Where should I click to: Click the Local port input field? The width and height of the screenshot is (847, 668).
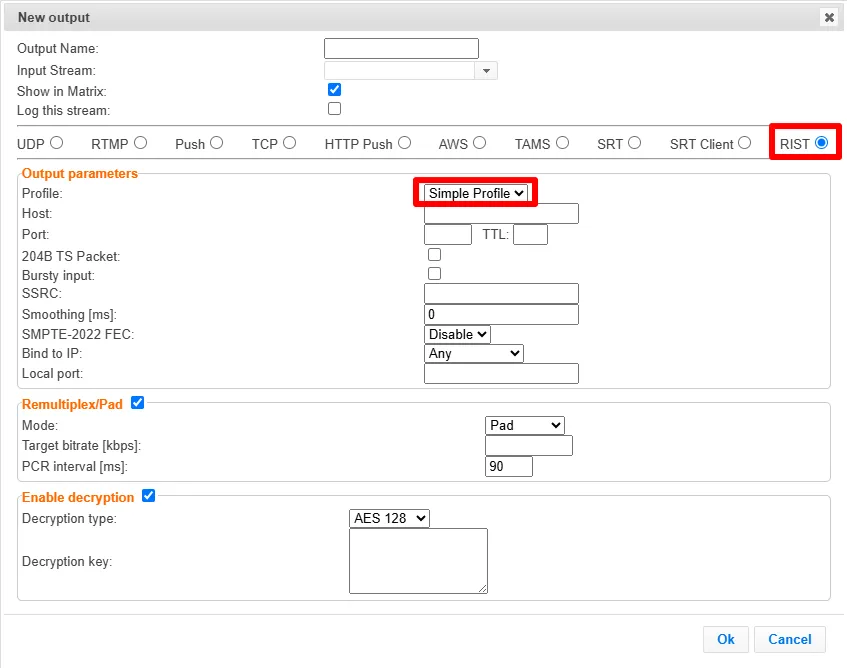[x=501, y=374]
